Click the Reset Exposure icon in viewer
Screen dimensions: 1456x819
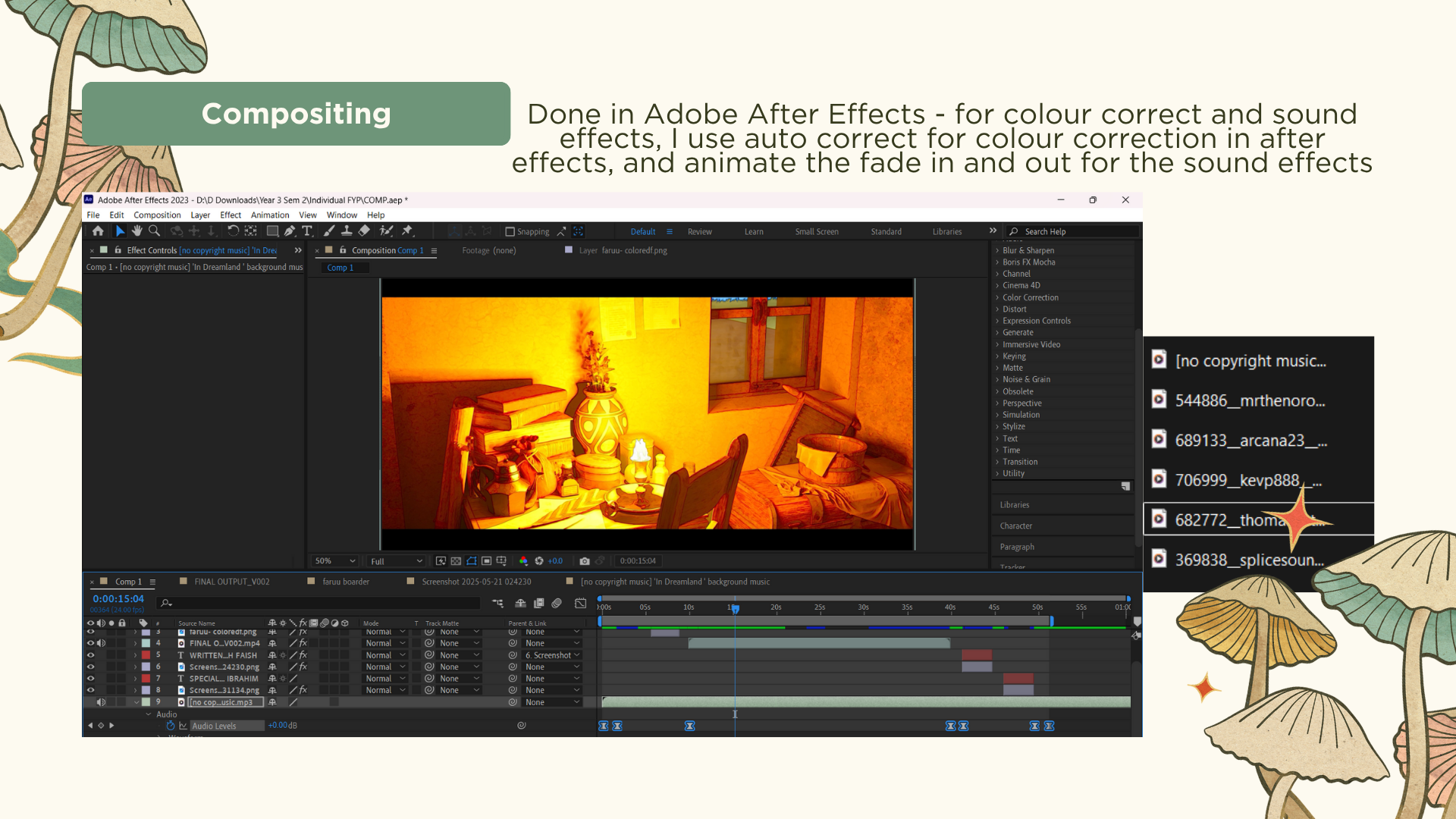[539, 561]
